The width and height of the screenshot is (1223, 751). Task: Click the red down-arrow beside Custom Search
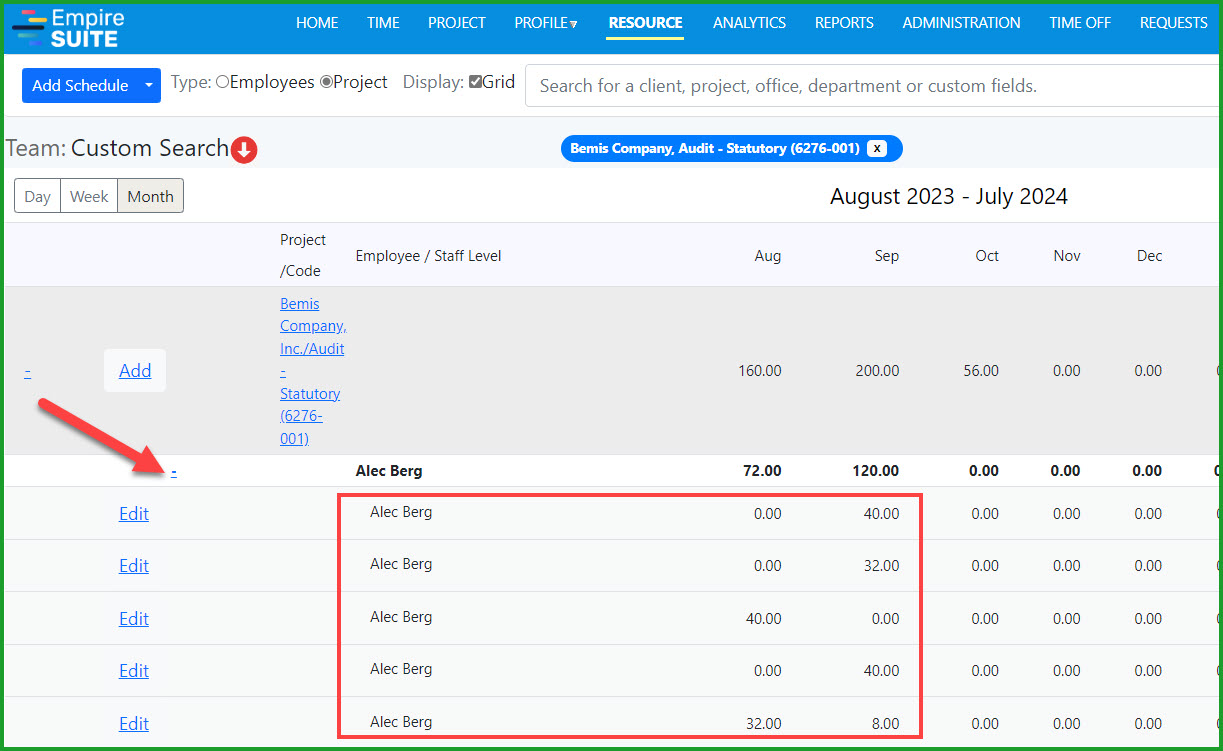244,150
